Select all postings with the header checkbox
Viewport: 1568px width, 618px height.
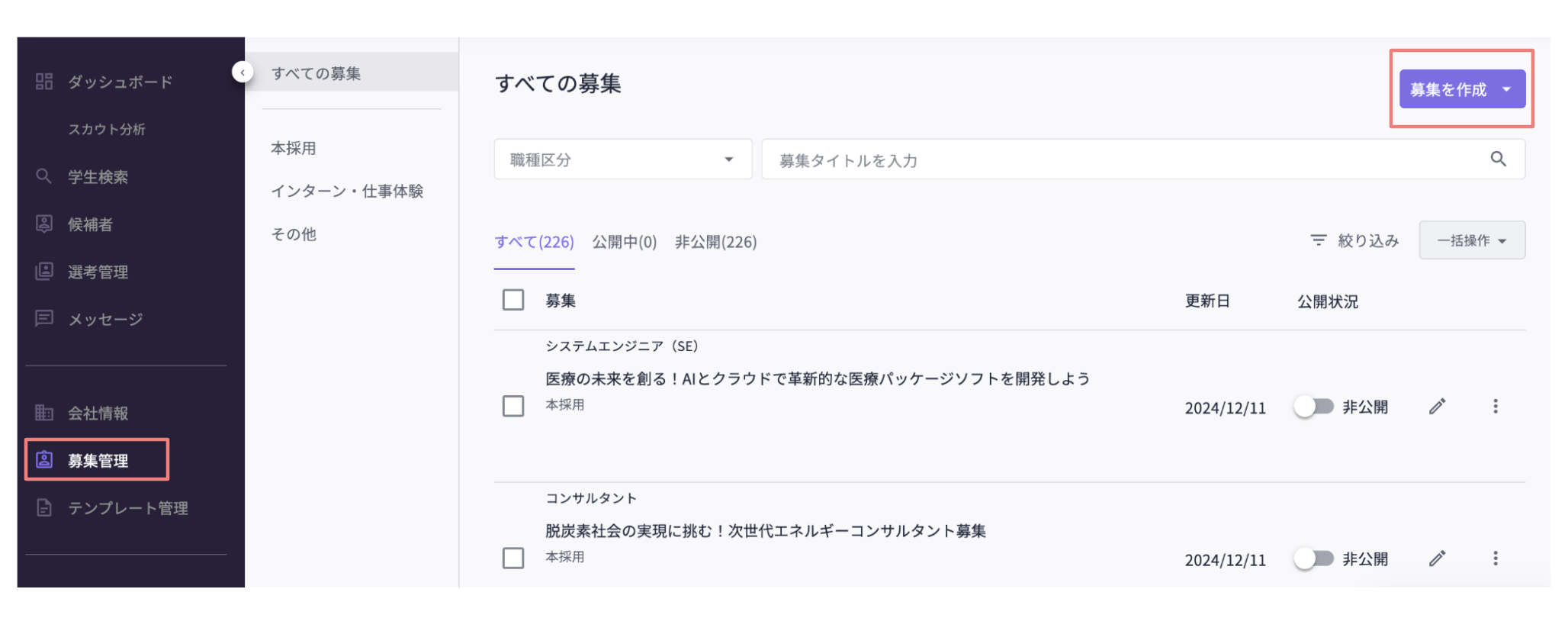(x=512, y=301)
